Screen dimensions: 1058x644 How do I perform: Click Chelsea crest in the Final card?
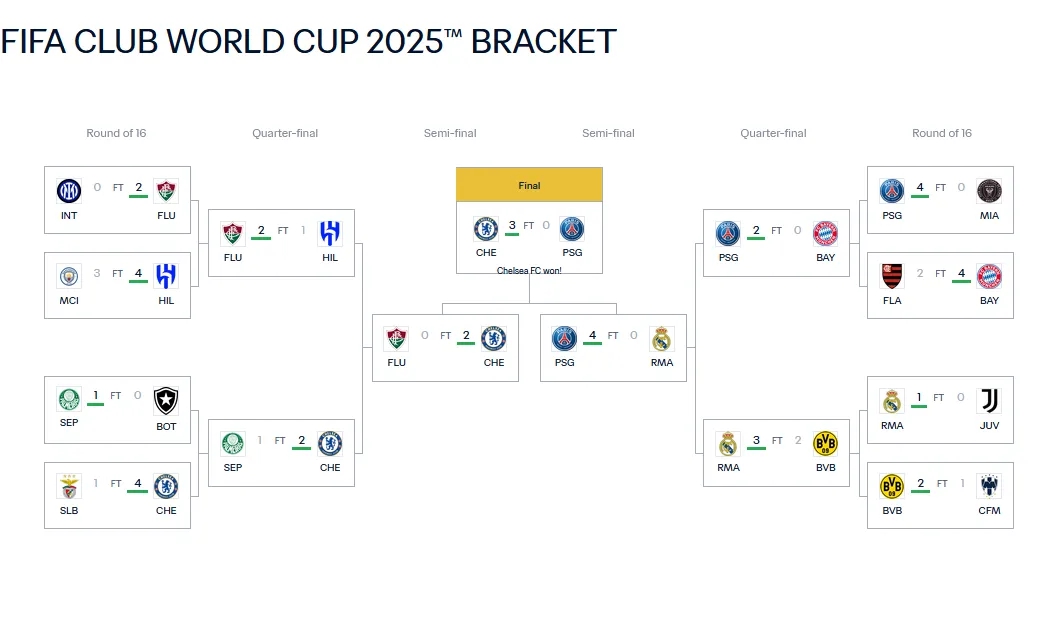[x=486, y=229]
